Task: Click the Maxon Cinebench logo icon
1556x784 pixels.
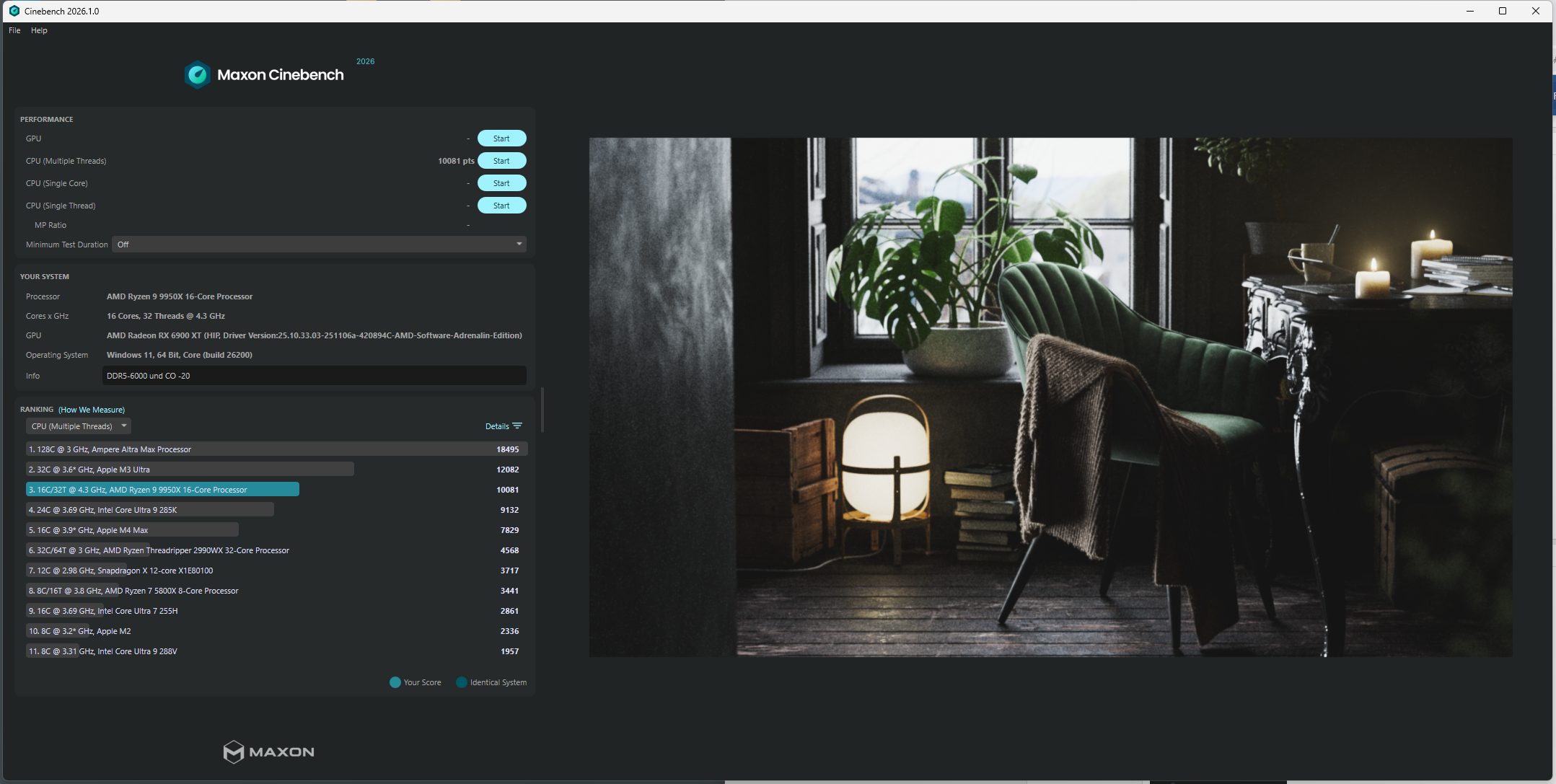Action: click(197, 74)
